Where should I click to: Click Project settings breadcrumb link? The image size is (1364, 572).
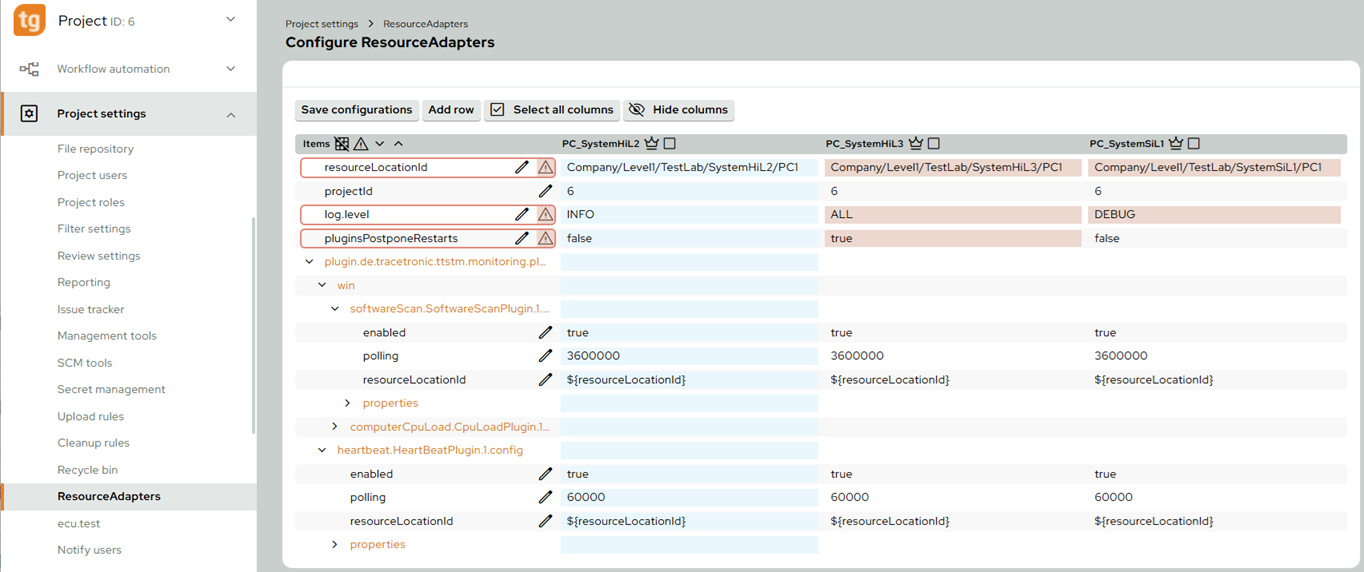pos(322,24)
